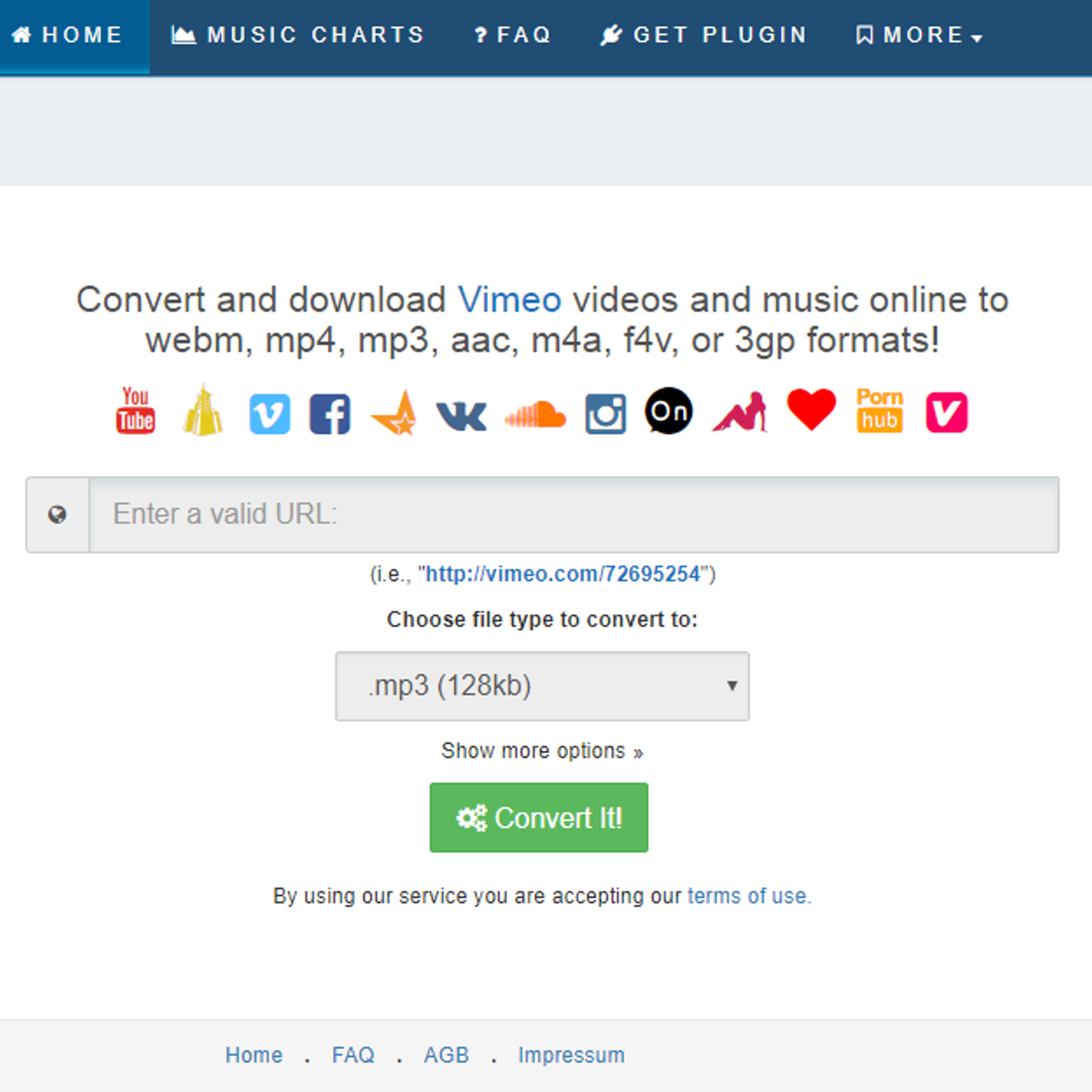Open the footer FAQ link

point(353,1055)
